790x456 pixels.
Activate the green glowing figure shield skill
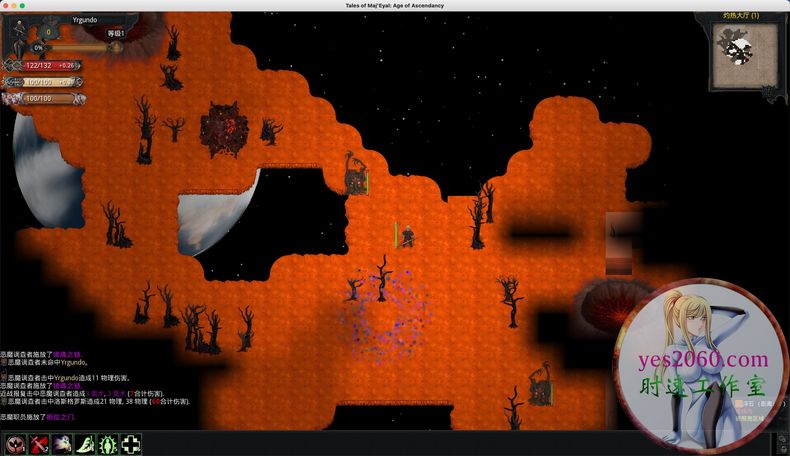108,444
